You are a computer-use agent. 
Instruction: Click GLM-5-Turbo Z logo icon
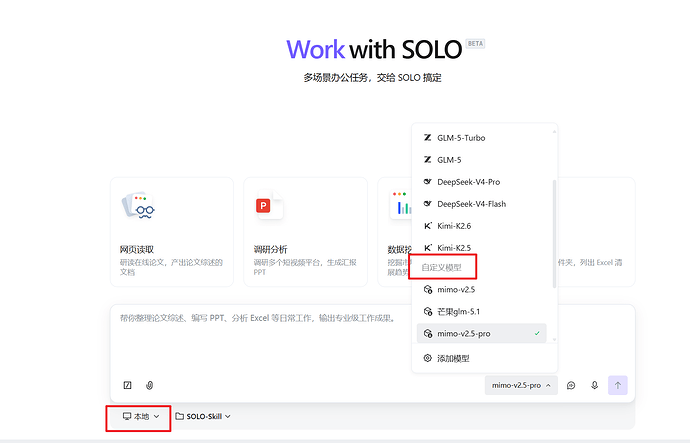[427, 138]
